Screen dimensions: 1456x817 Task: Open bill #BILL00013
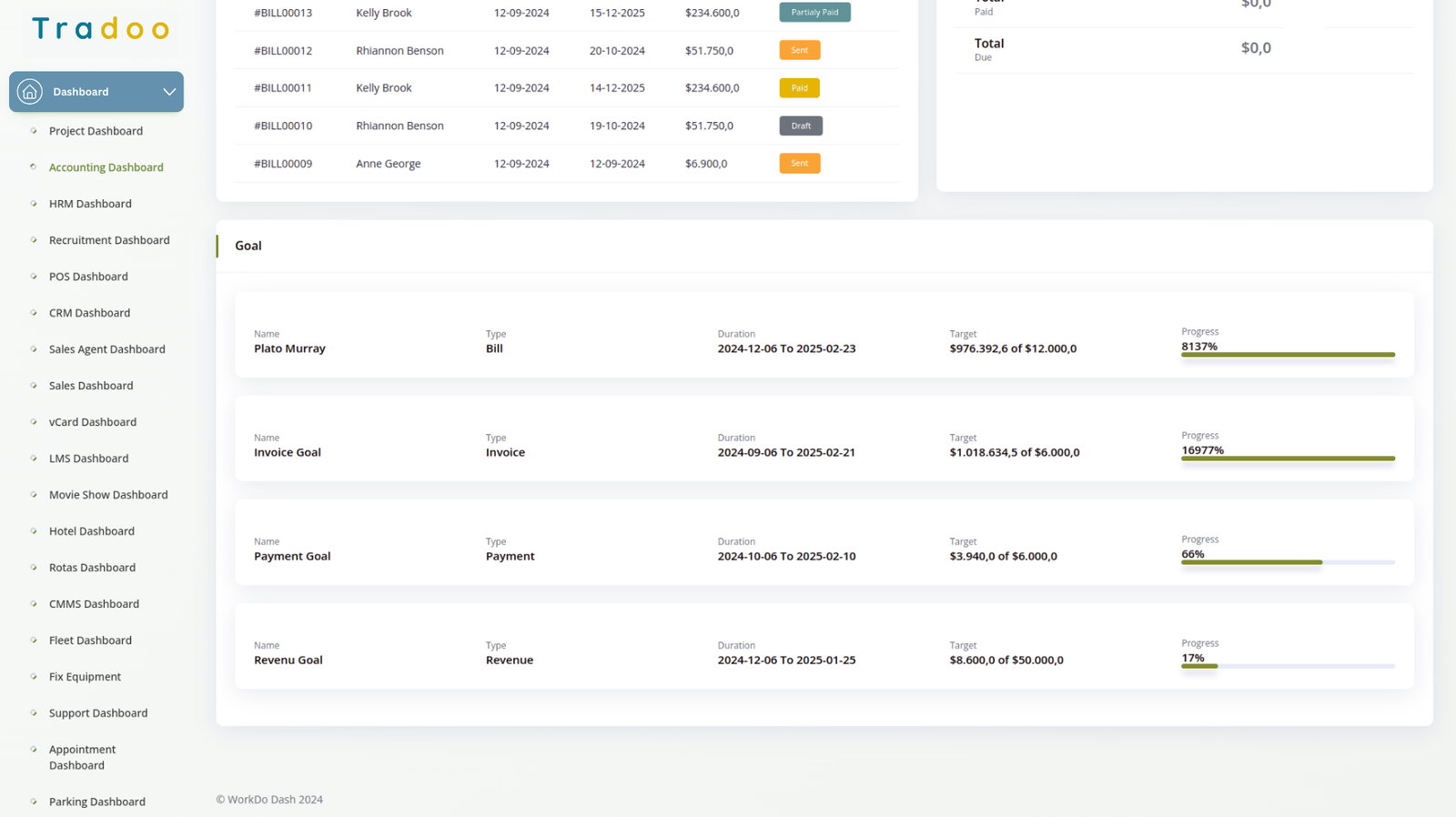tap(283, 13)
